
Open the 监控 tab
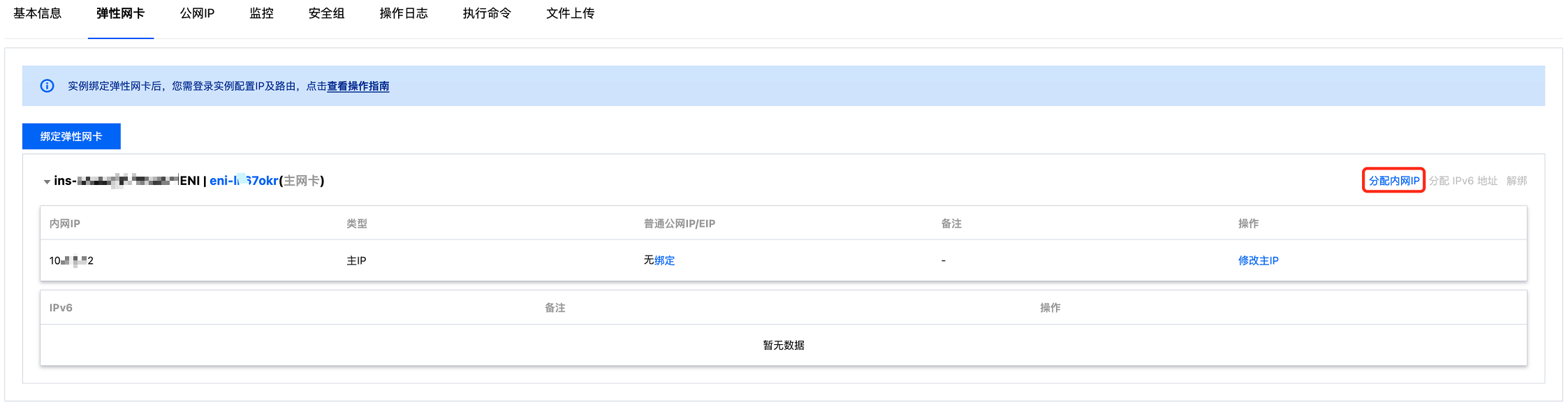(261, 13)
